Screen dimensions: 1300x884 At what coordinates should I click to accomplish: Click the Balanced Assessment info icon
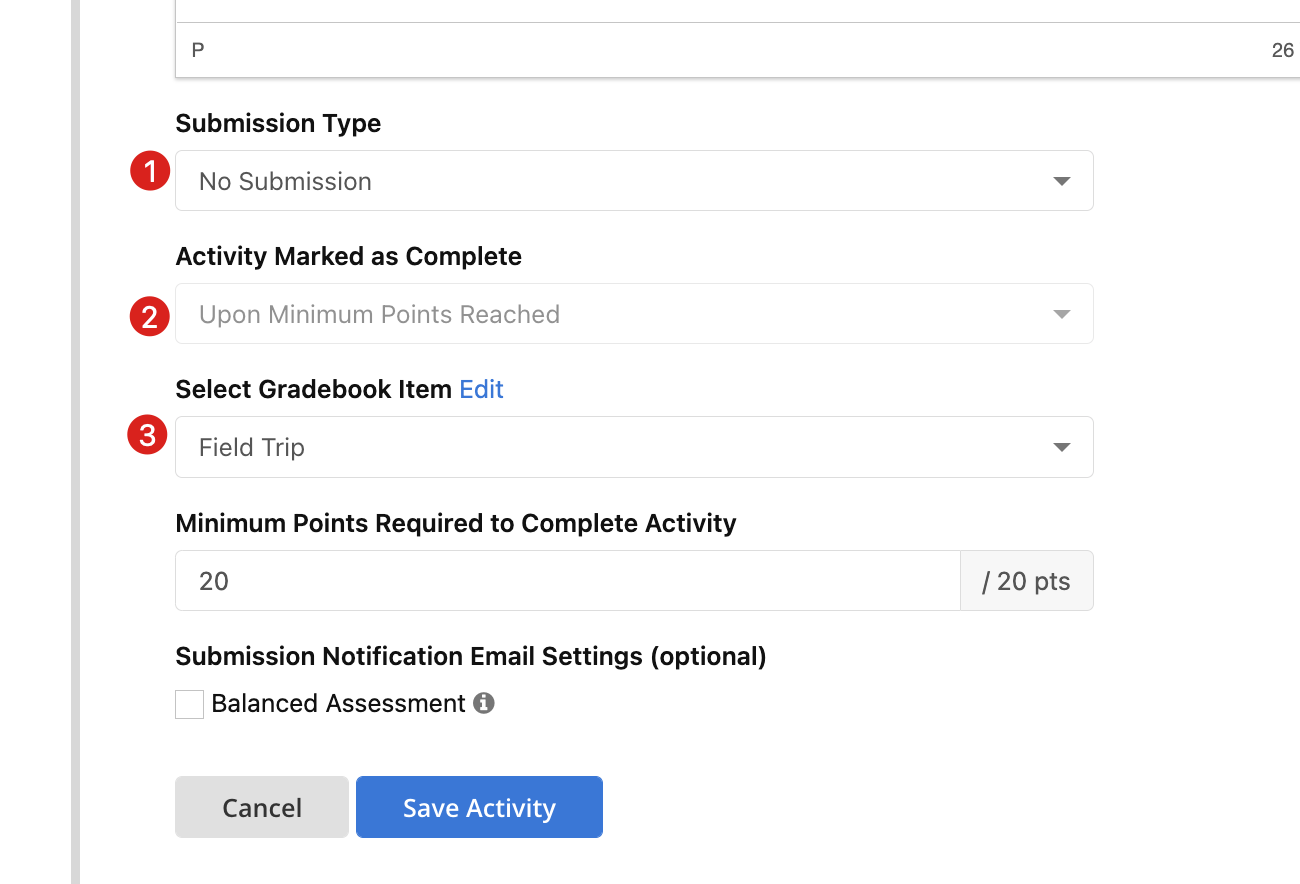coord(484,703)
